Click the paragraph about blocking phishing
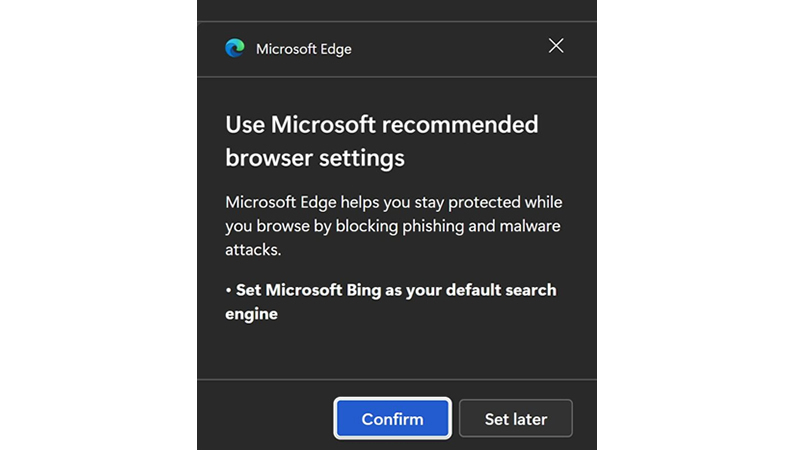 [x=392, y=225]
